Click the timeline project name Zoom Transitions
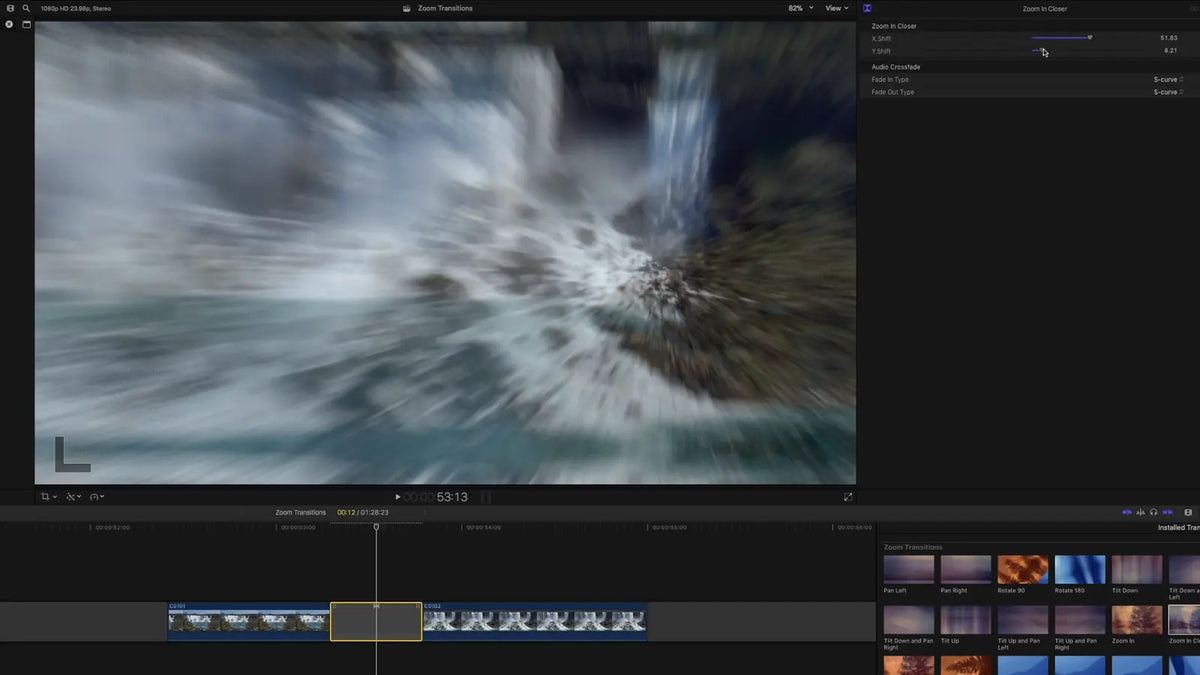Viewport: 1200px width, 675px height. point(301,512)
